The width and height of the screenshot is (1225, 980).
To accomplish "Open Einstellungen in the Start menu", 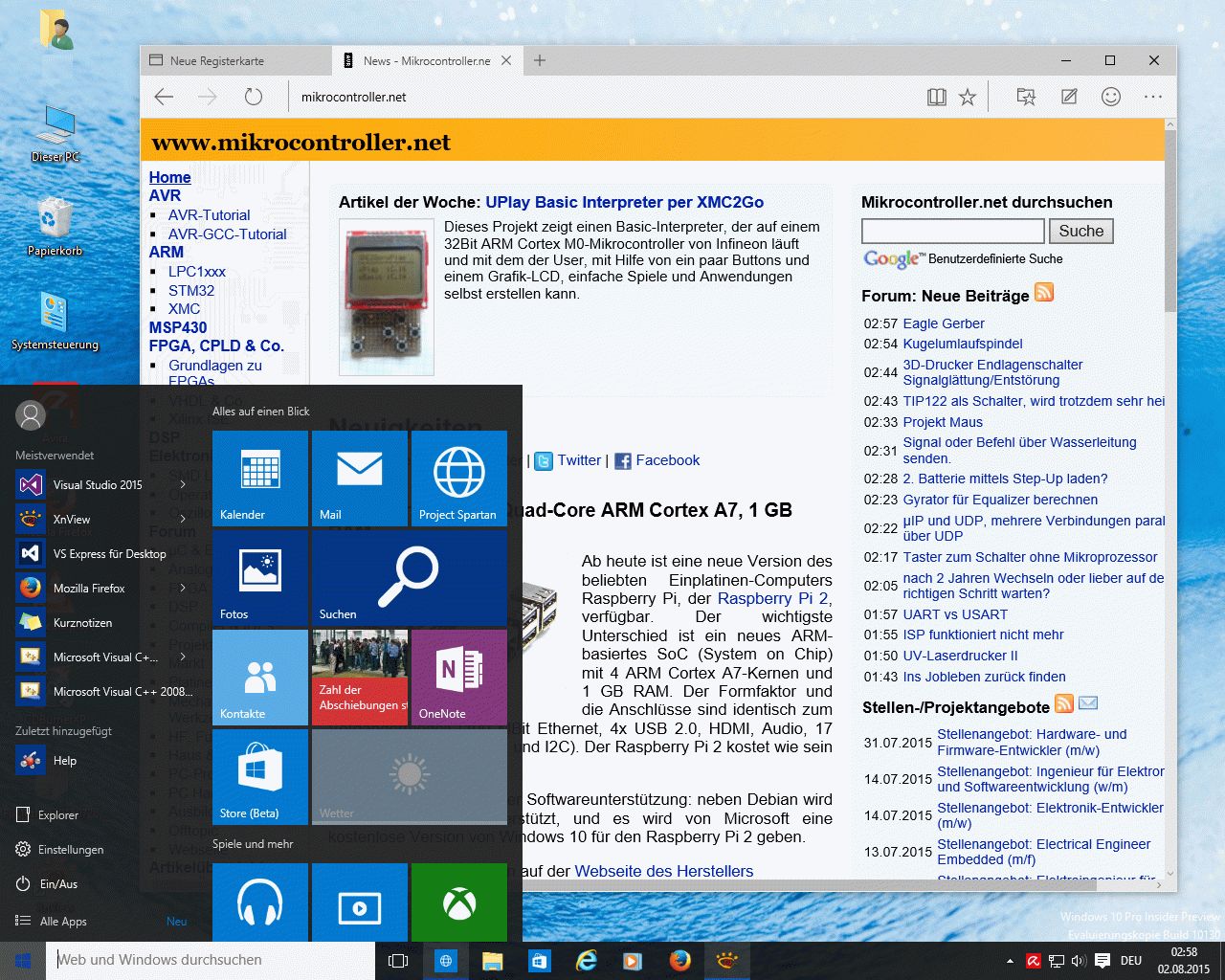I will pos(71,850).
